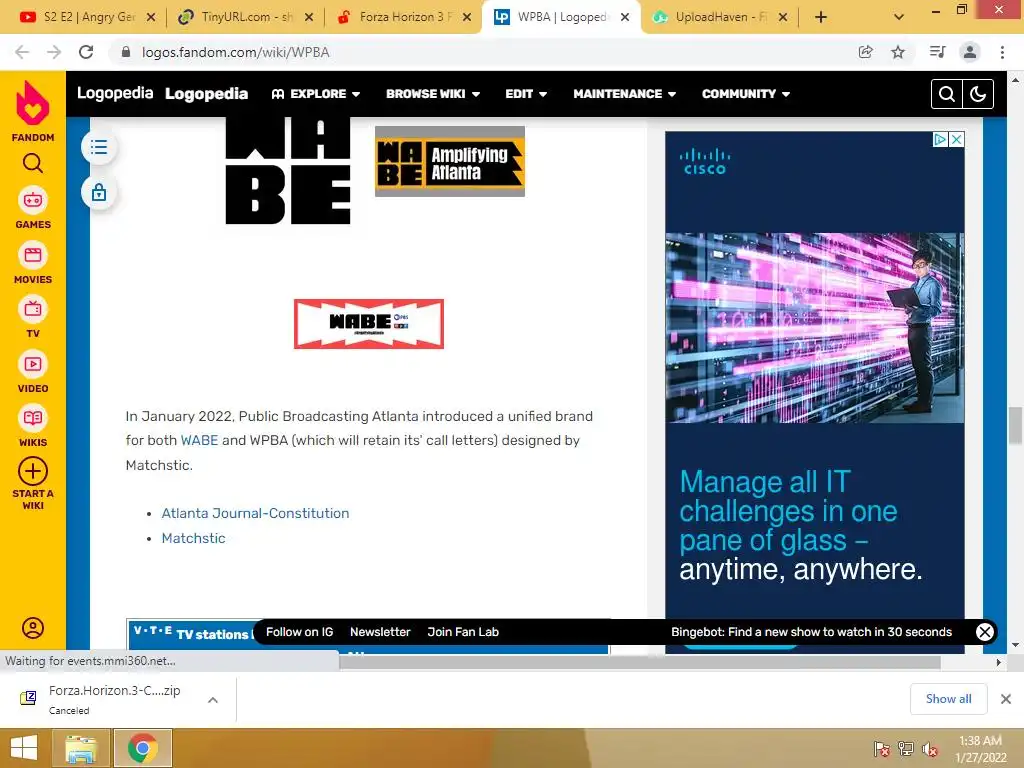The width and height of the screenshot is (1024, 768).
Task: Open Fandom sidebar search icon
Action: click(33, 163)
